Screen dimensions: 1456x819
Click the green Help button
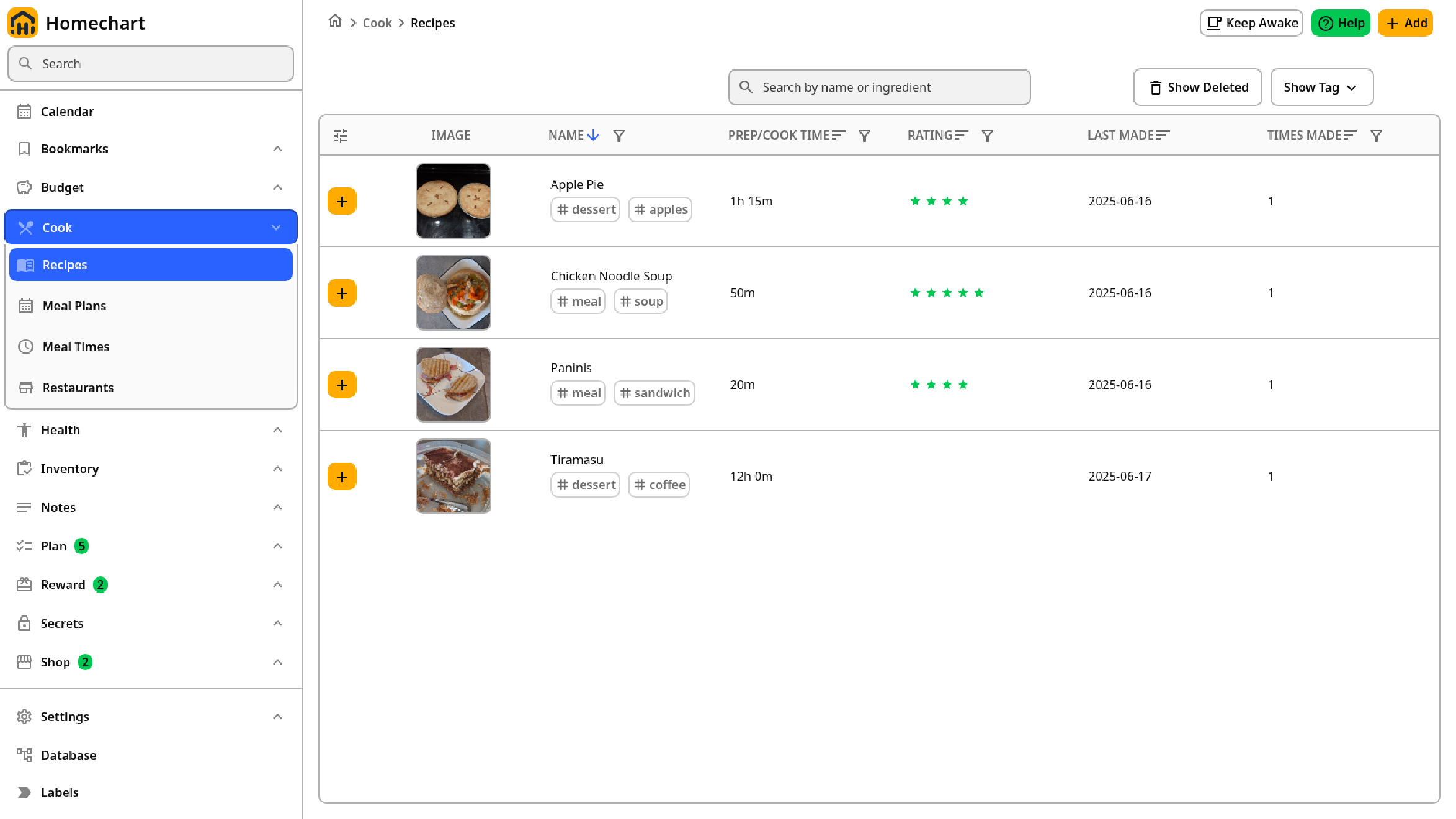coord(1341,23)
